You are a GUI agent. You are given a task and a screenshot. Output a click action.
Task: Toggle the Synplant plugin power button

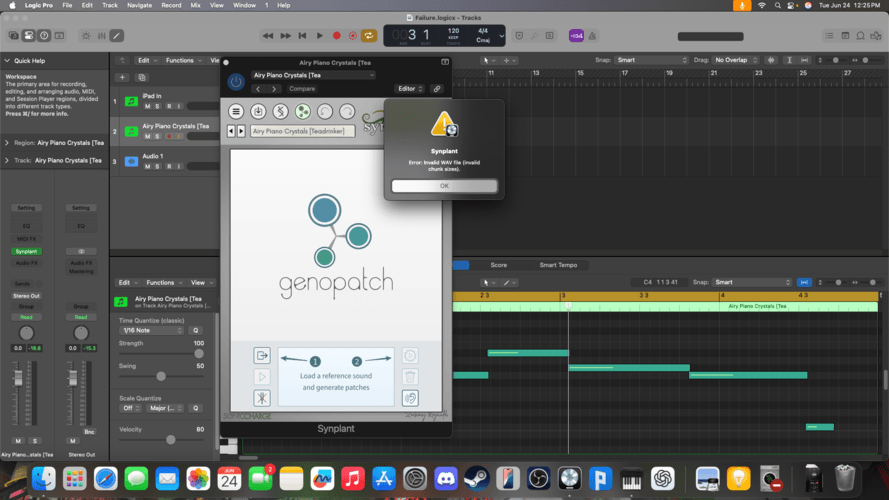point(236,82)
